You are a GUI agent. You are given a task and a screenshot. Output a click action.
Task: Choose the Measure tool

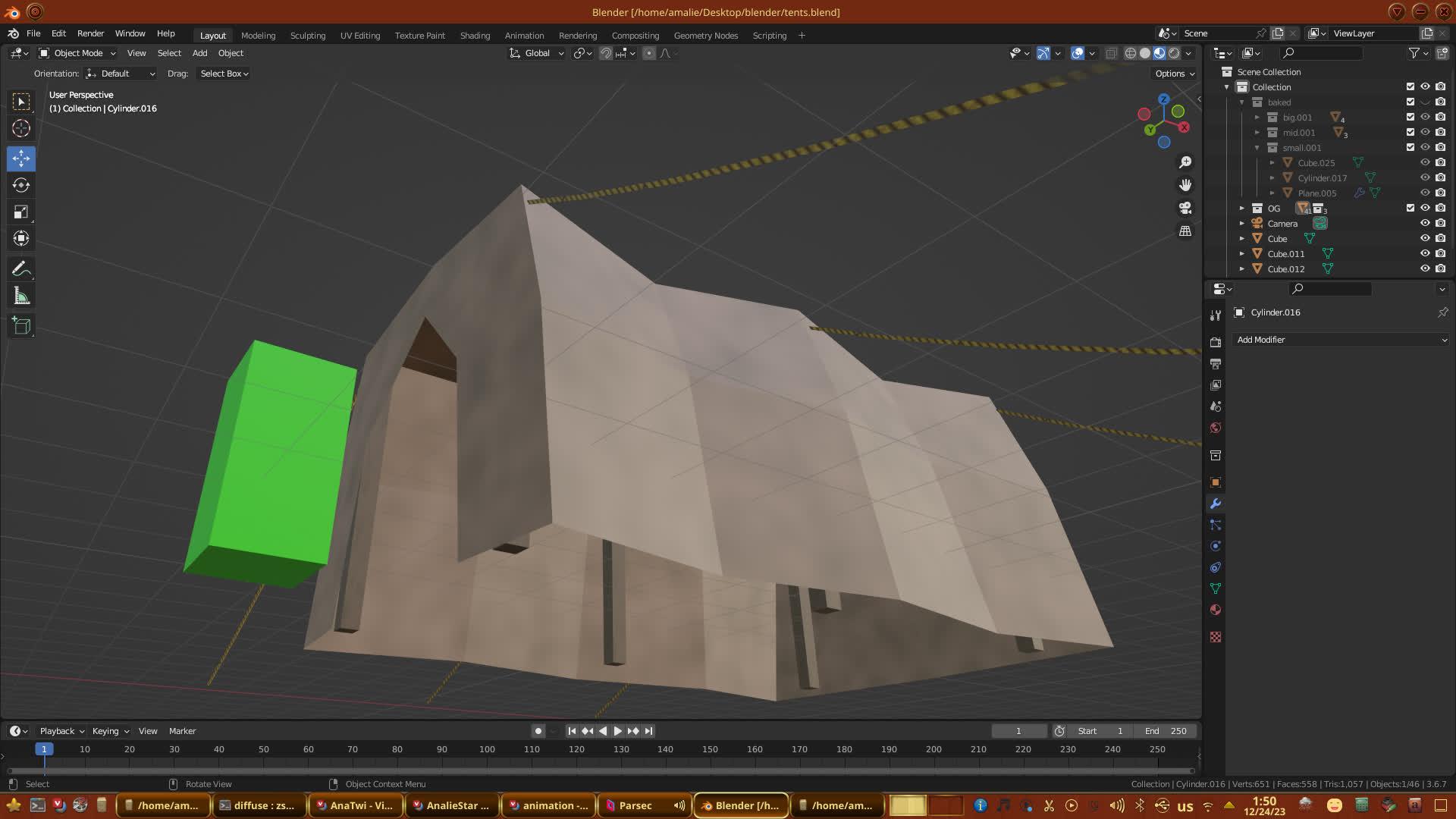pyautogui.click(x=21, y=297)
